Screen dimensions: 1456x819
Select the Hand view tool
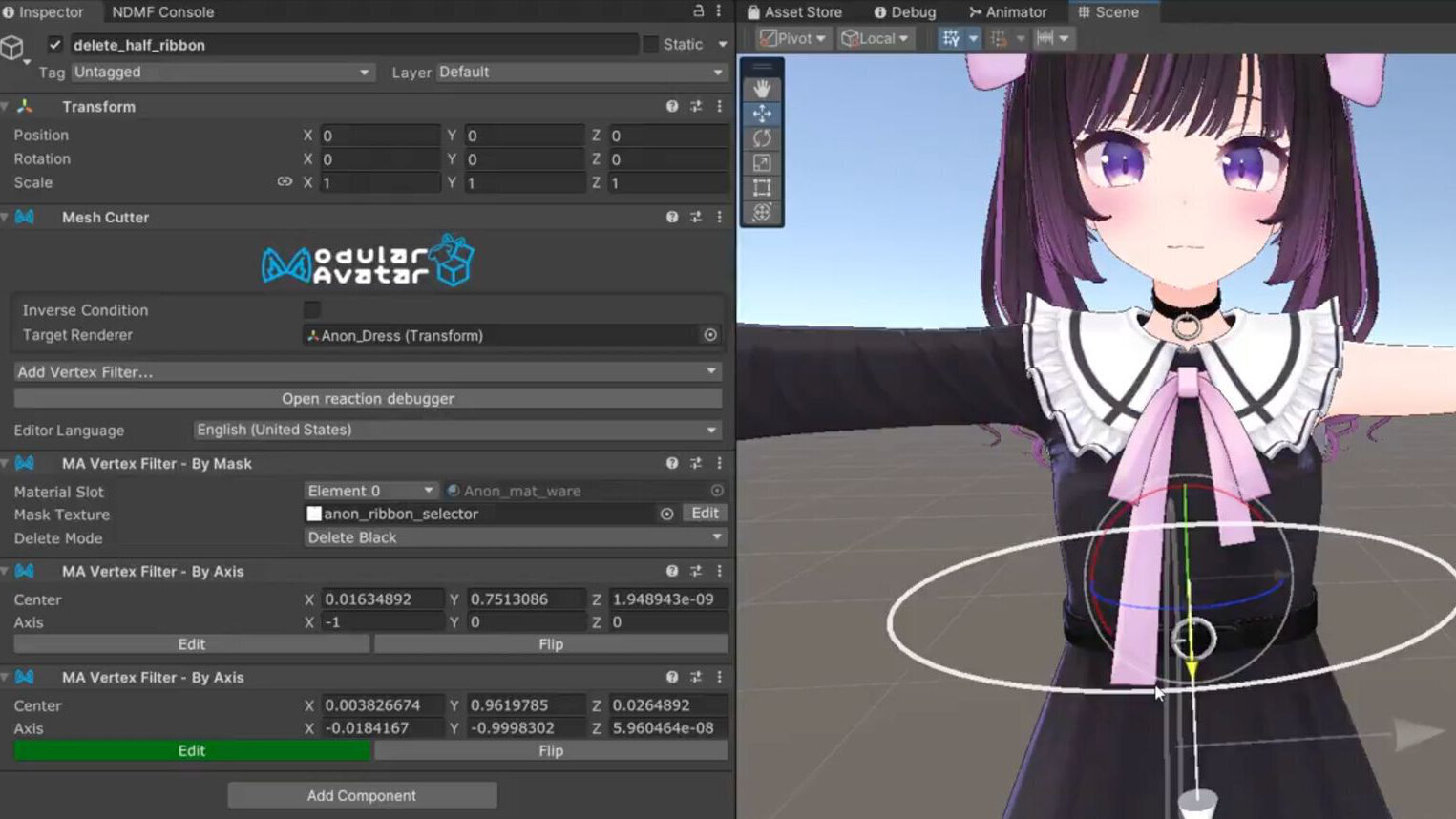[762, 89]
